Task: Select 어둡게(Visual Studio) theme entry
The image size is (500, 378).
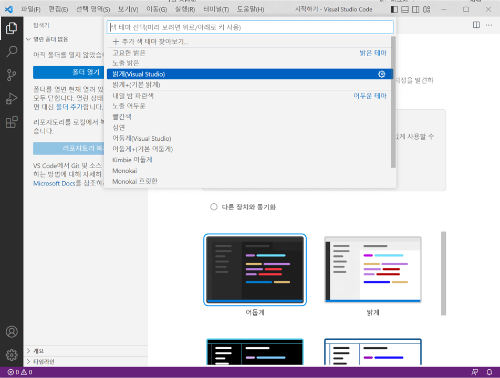Action: point(250,138)
